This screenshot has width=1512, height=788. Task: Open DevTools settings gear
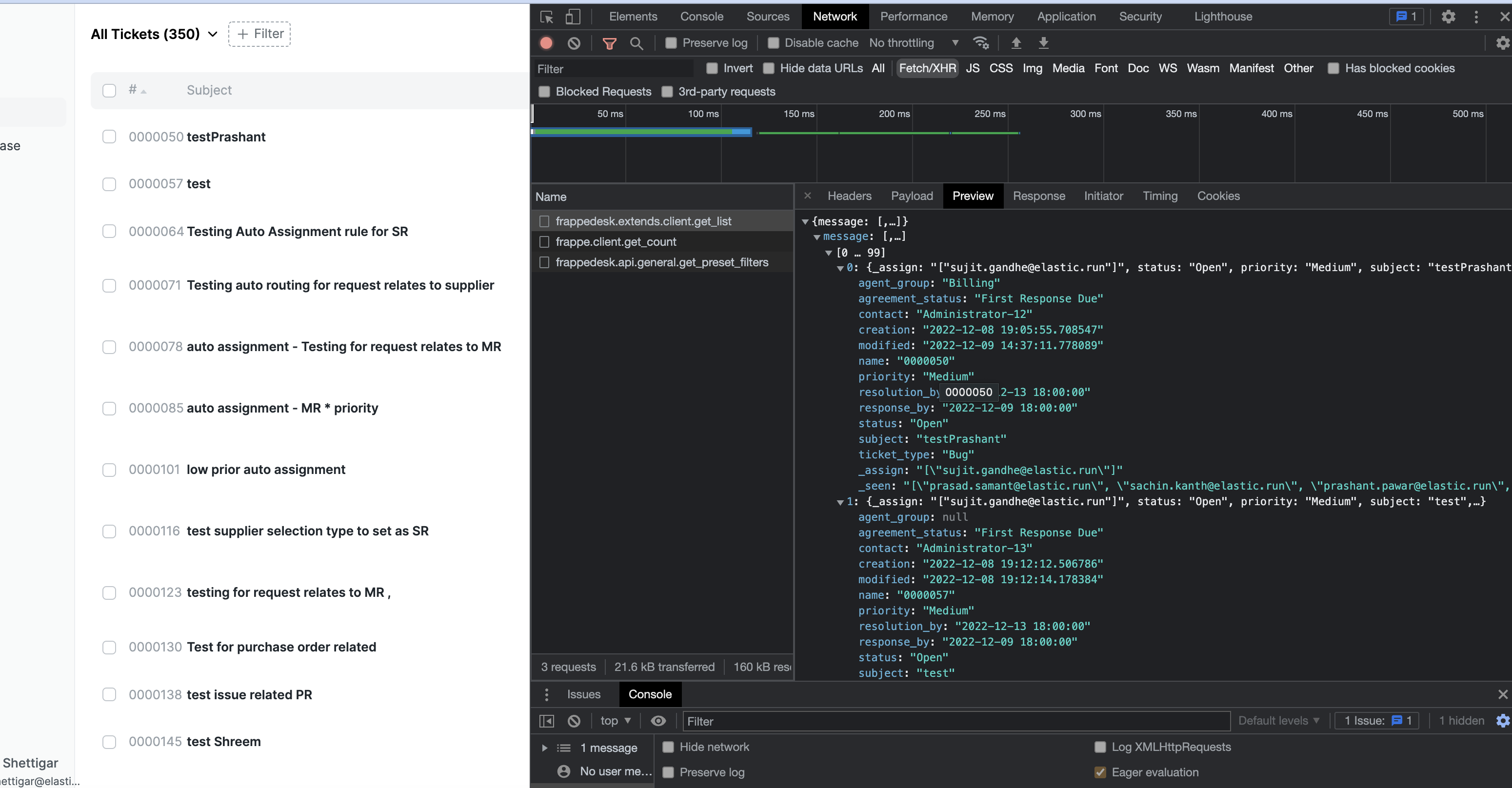click(1448, 17)
